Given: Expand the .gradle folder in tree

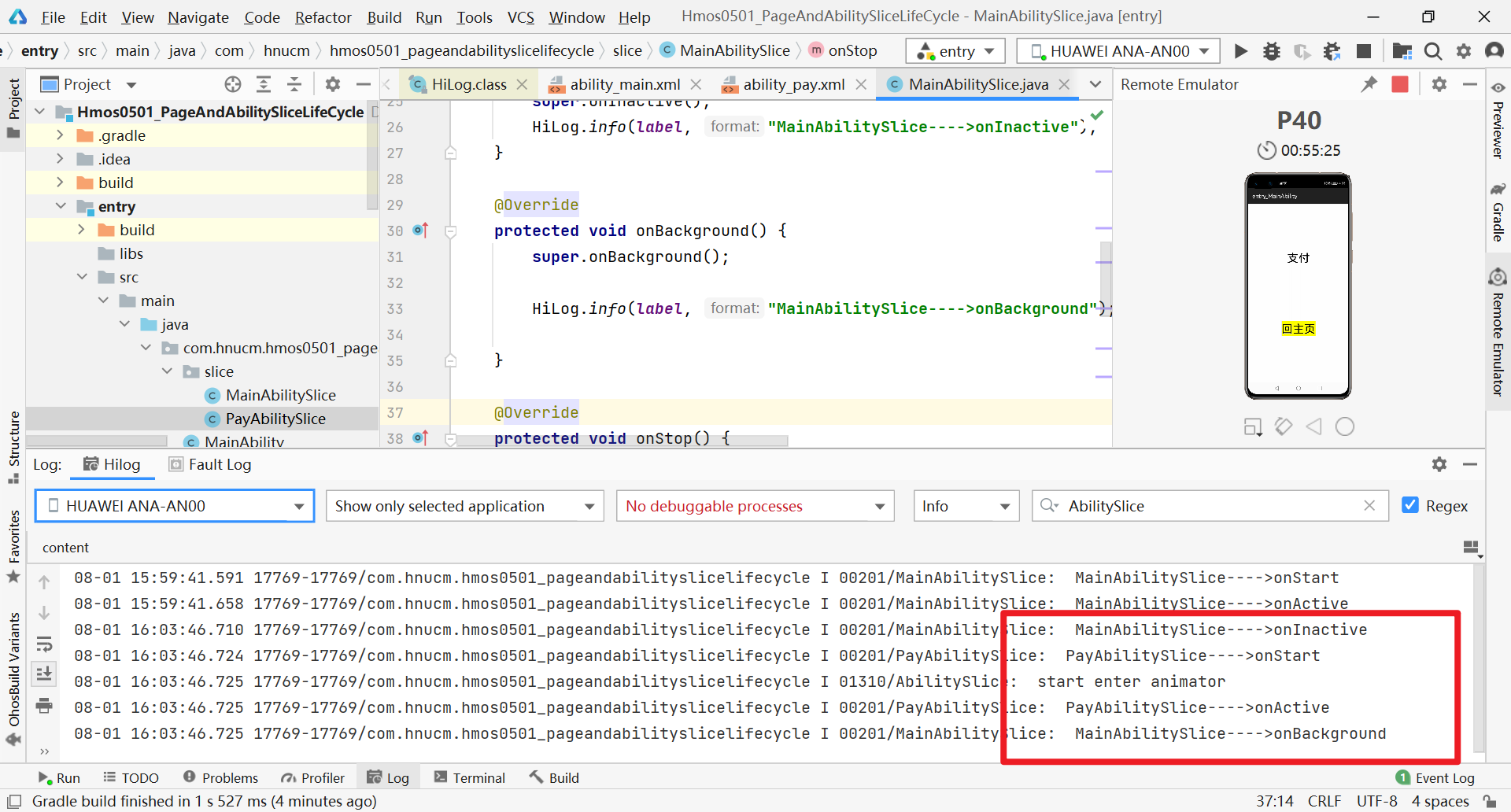Looking at the screenshot, I should 60,135.
